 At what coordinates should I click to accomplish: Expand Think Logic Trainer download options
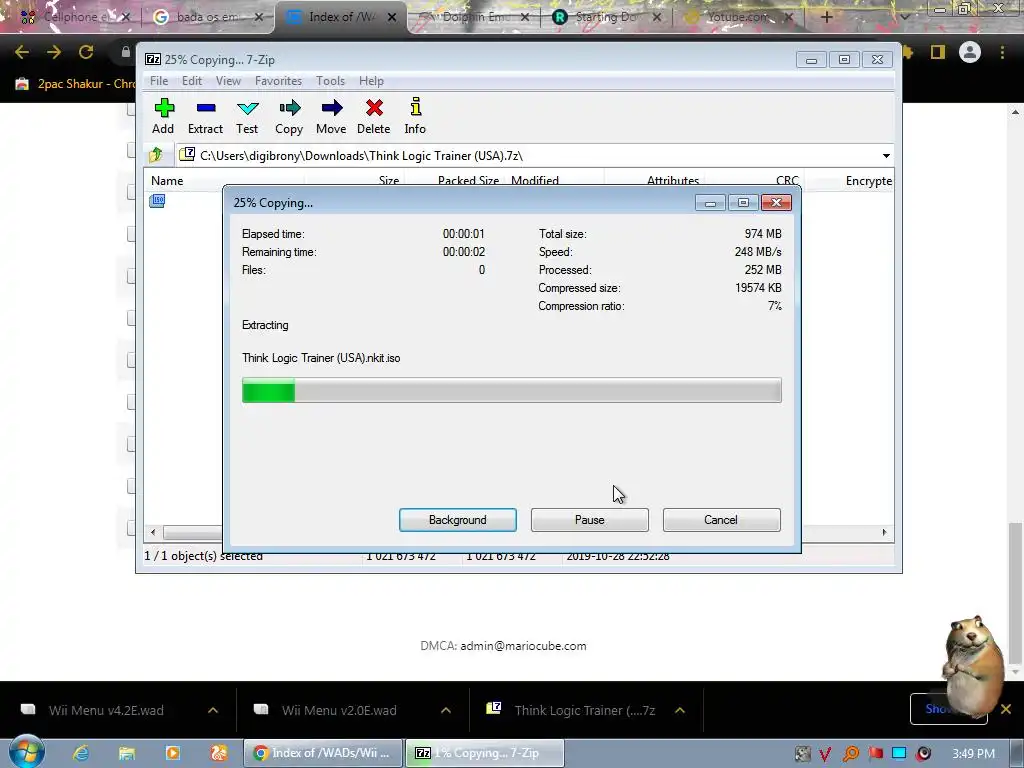point(680,710)
